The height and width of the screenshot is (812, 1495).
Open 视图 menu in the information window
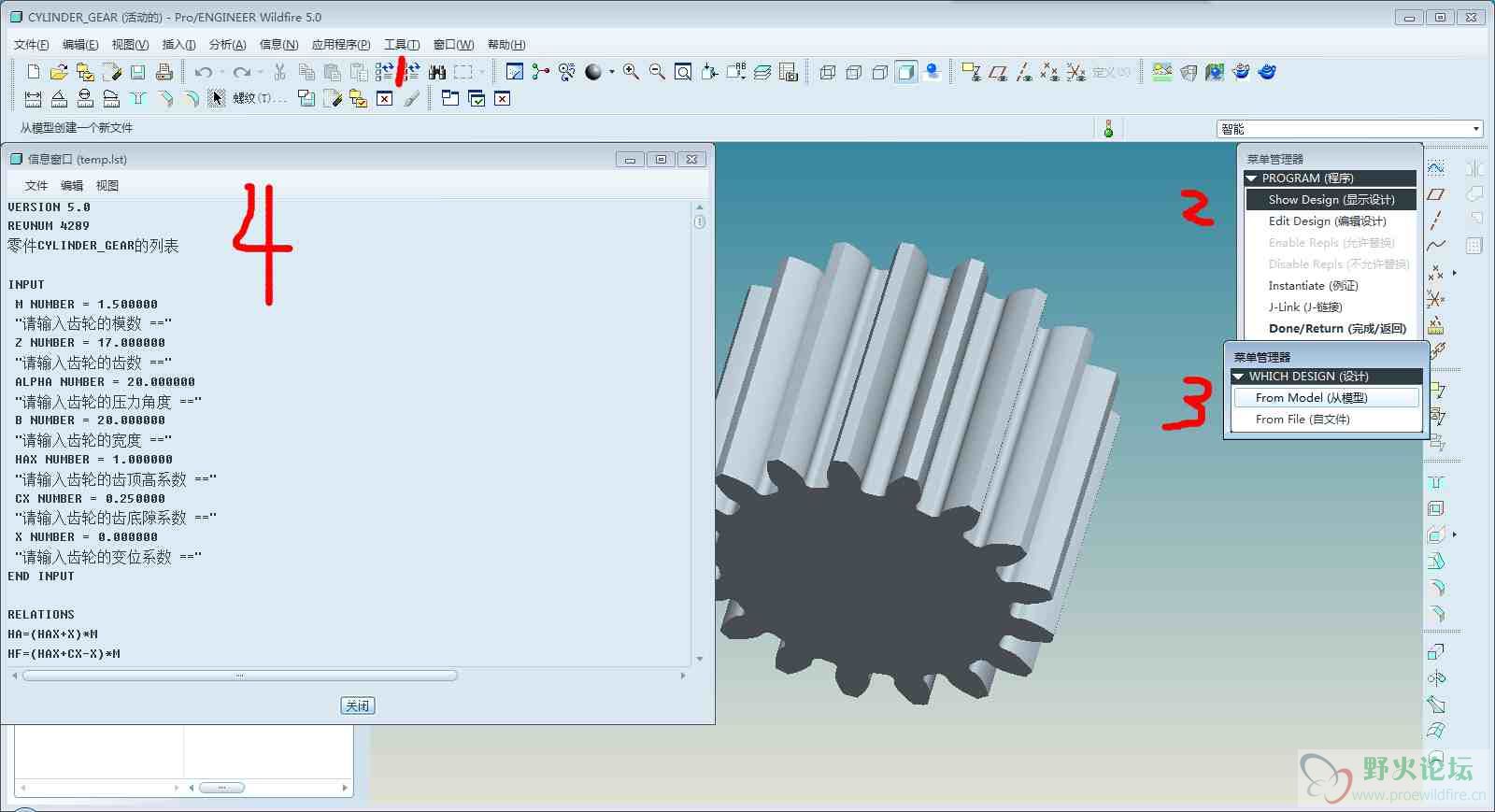point(107,186)
